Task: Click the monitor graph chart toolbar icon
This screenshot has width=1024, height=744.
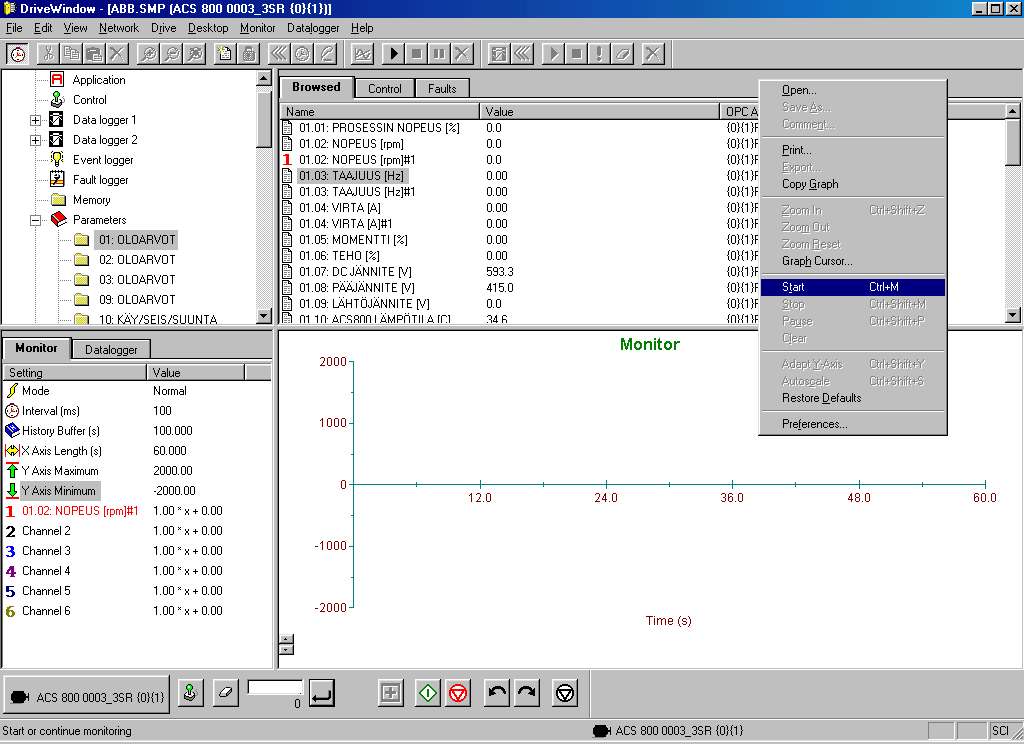Action: (362, 54)
